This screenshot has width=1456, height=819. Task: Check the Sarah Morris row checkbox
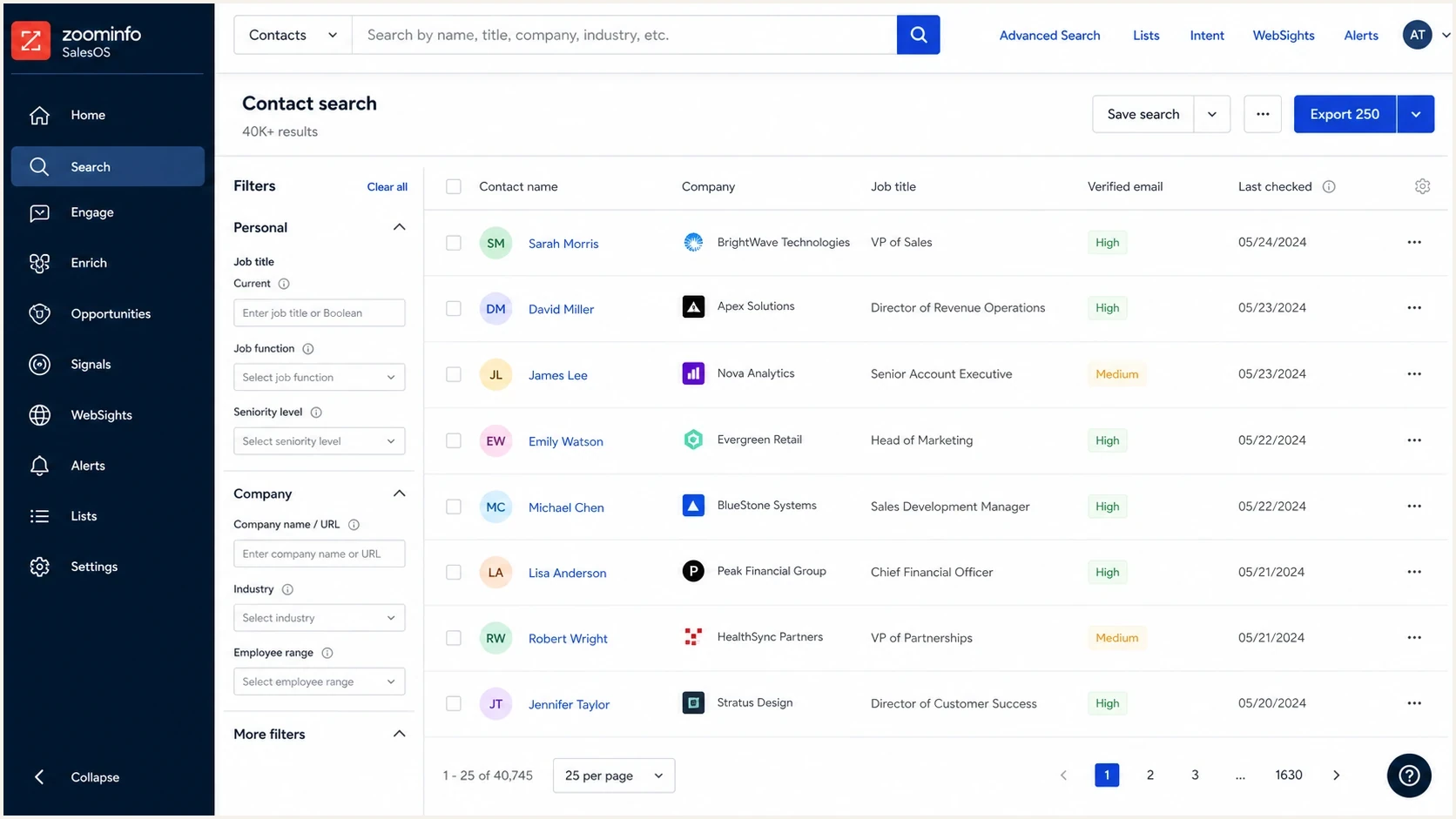(454, 243)
